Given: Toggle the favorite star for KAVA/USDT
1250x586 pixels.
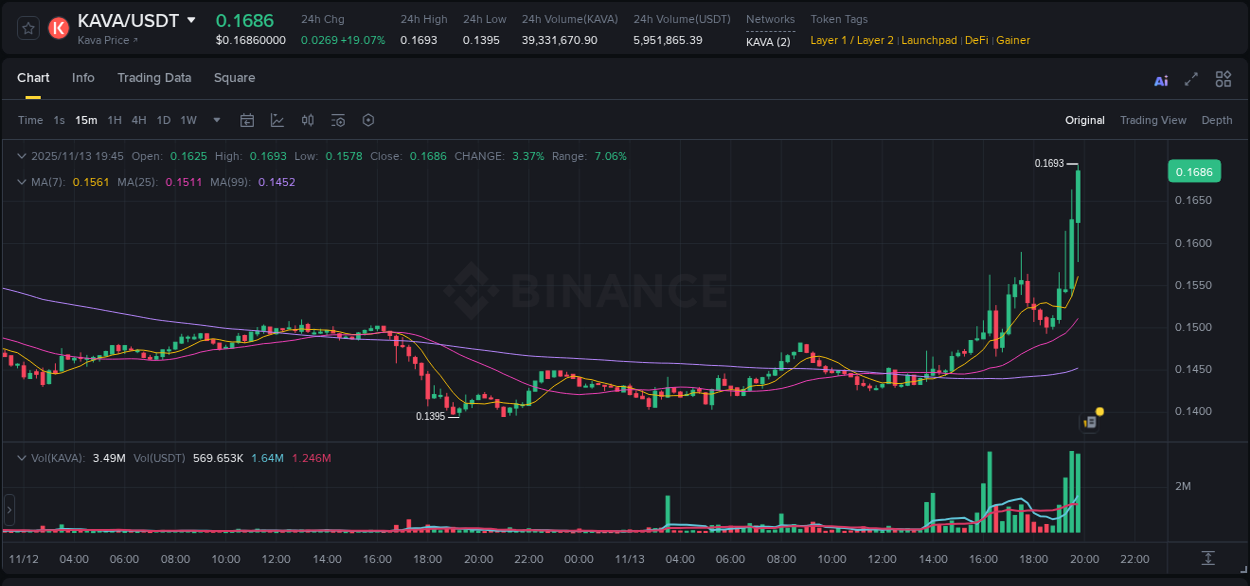Looking at the screenshot, I should coord(27,29).
